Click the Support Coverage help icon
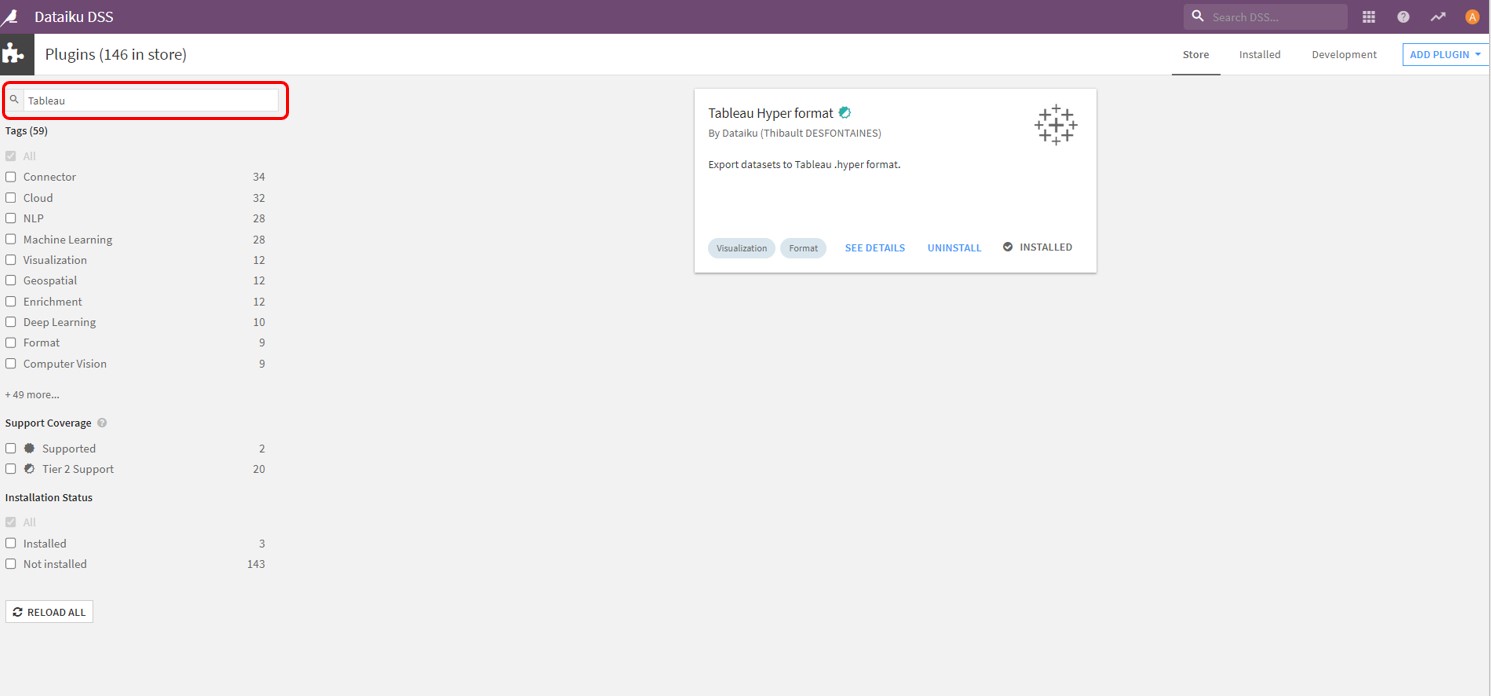Screen dimensions: 1491x696 click(x=102, y=423)
